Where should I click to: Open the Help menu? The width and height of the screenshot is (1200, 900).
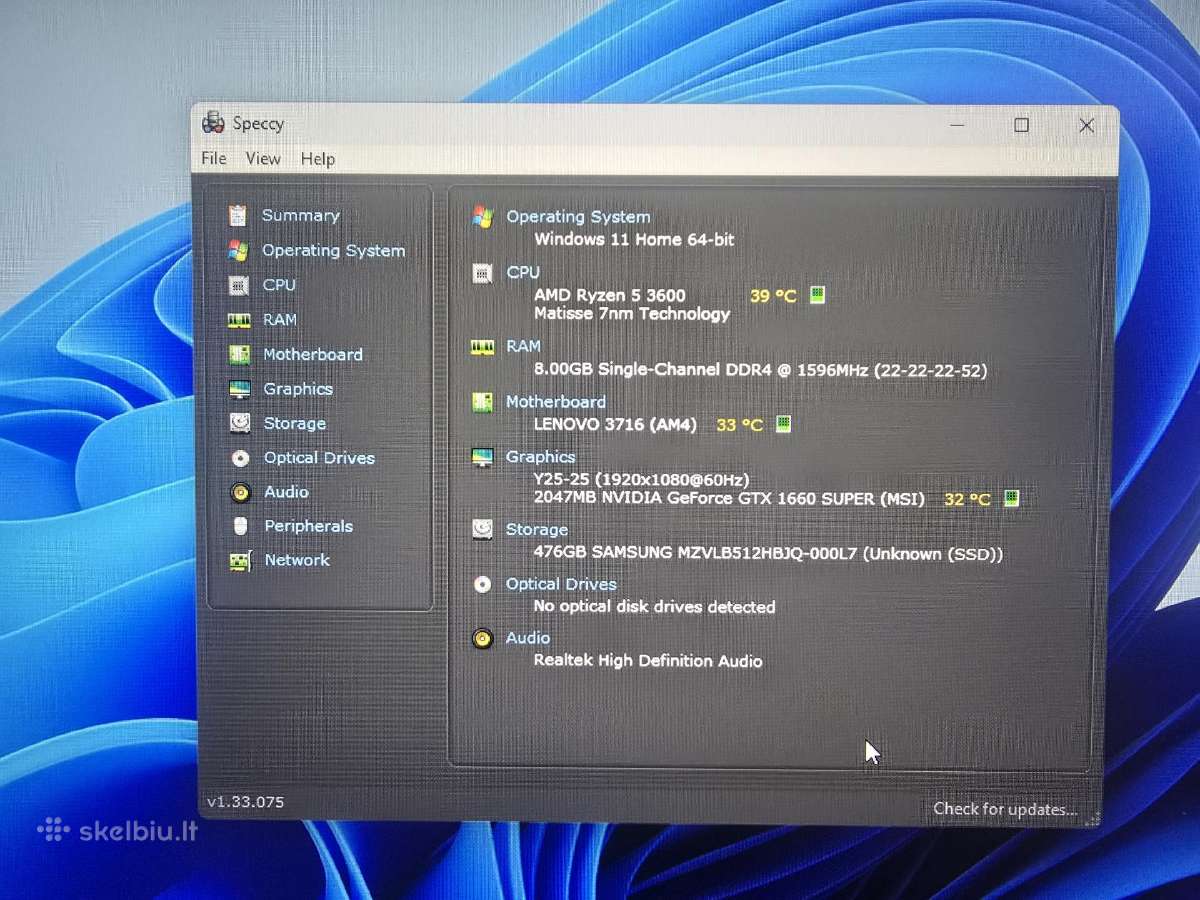point(318,159)
